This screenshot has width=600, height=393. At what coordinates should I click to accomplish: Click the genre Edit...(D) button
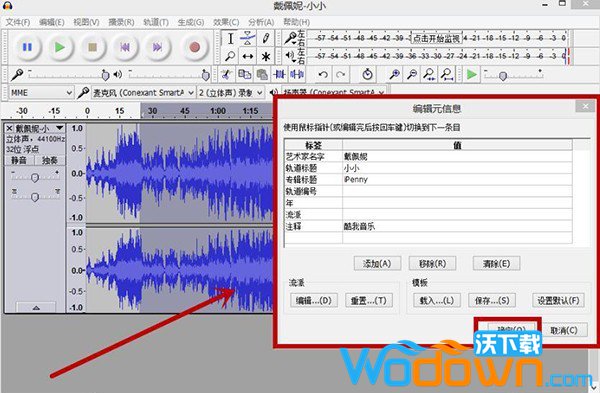click(x=314, y=300)
